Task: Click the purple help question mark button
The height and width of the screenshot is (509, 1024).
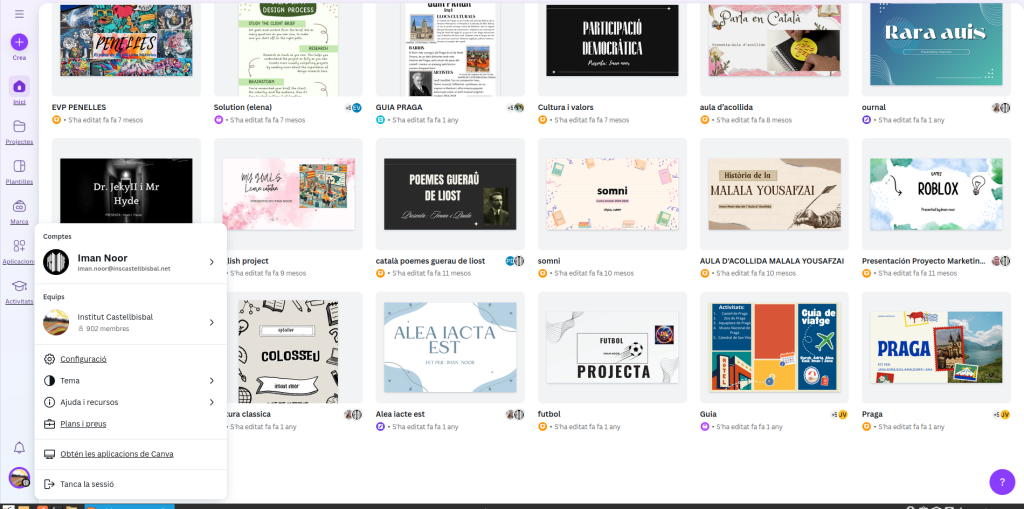Action: point(1001,482)
